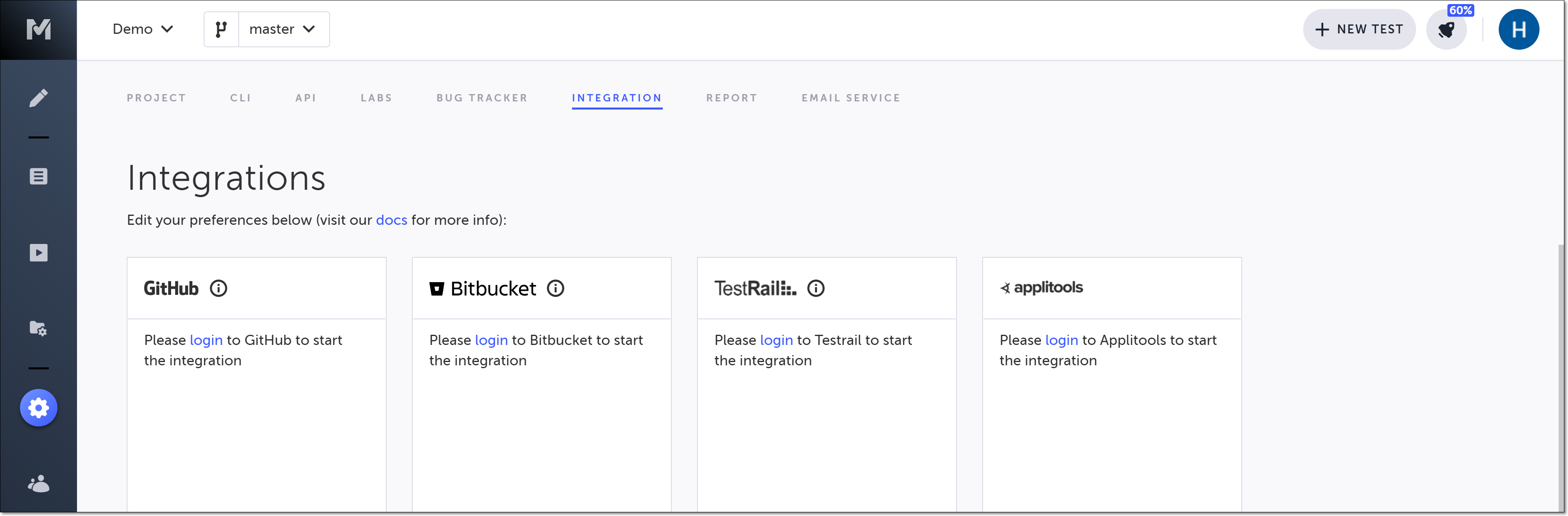Click the rocket progress 60% icon

(1446, 29)
